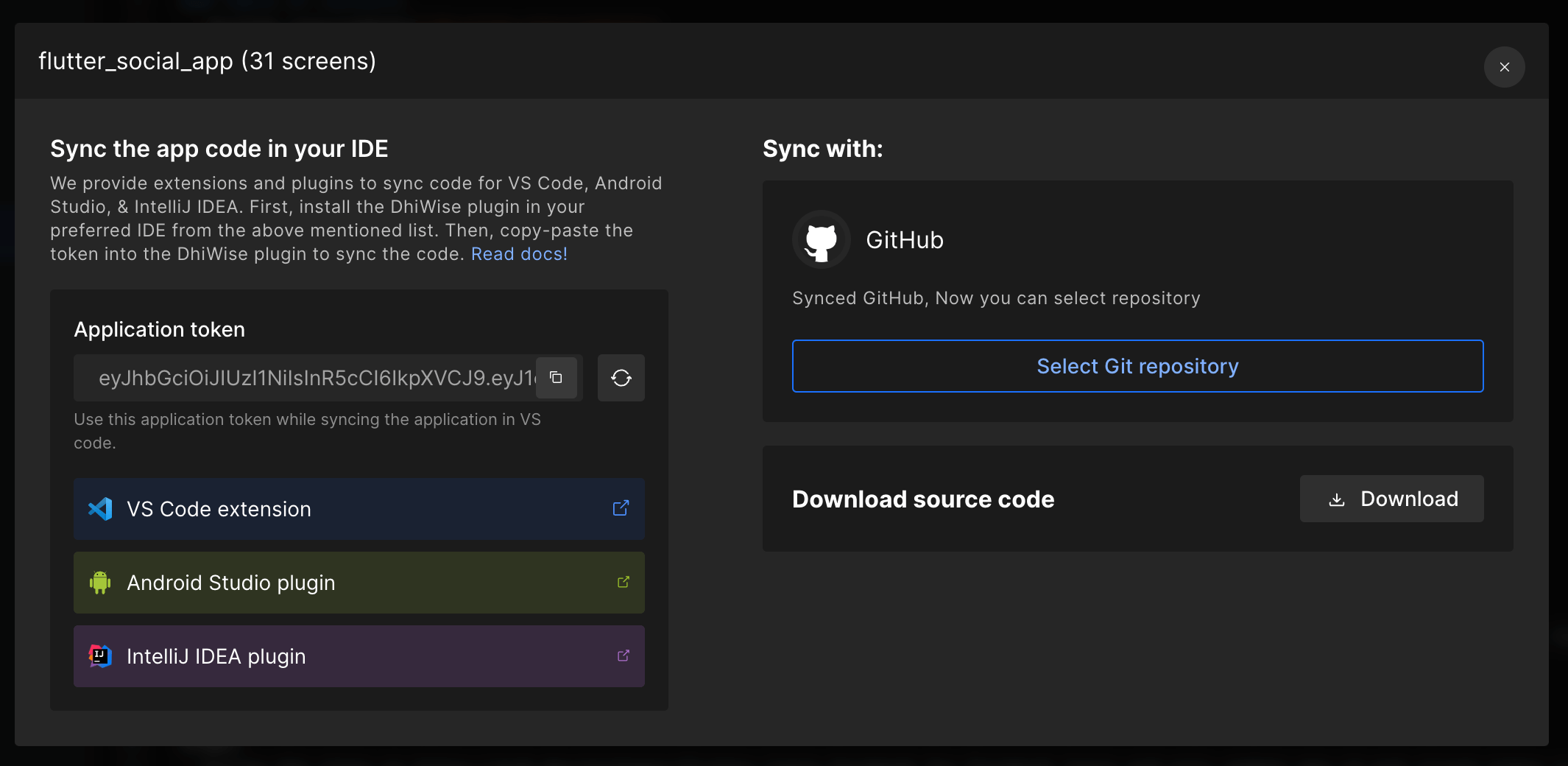The image size is (1568, 766).
Task: Click the GitHub title text
Action: [x=905, y=240]
